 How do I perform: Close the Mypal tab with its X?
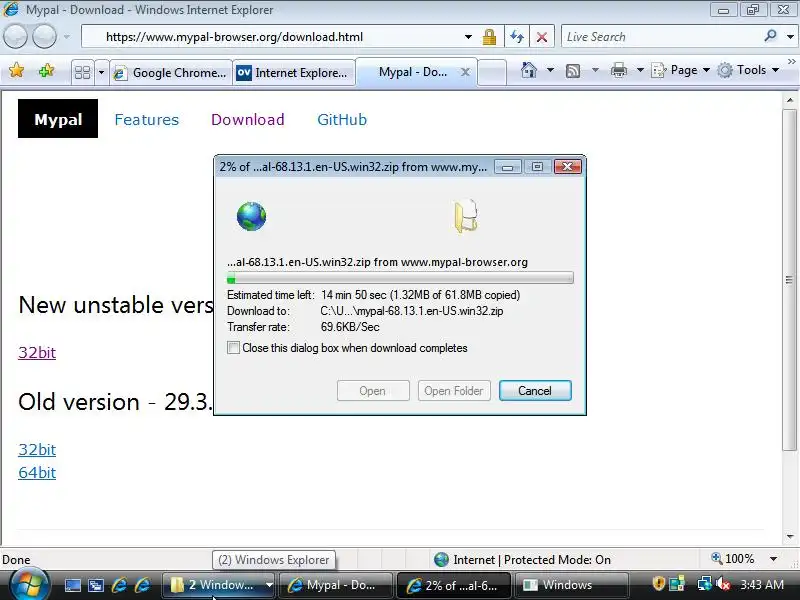point(465,72)
